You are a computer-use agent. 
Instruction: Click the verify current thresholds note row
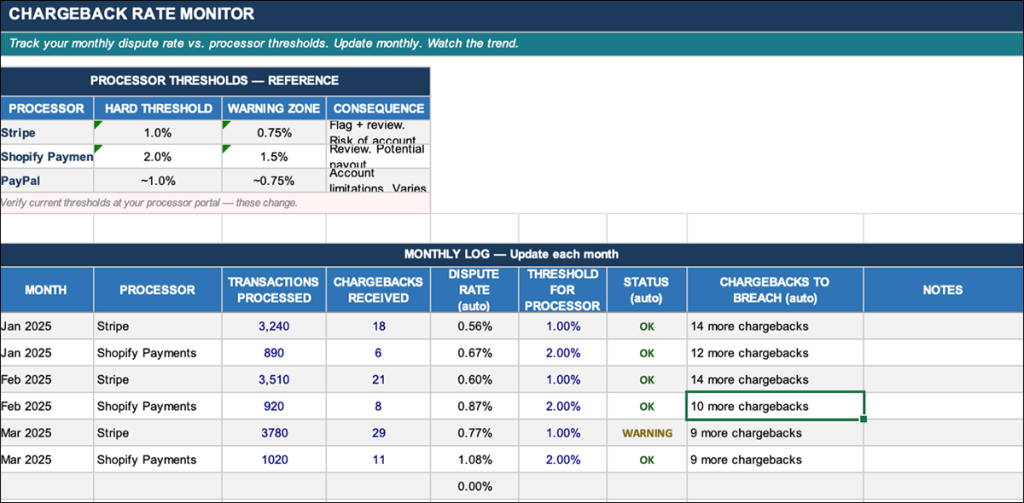tap(214, 203)
